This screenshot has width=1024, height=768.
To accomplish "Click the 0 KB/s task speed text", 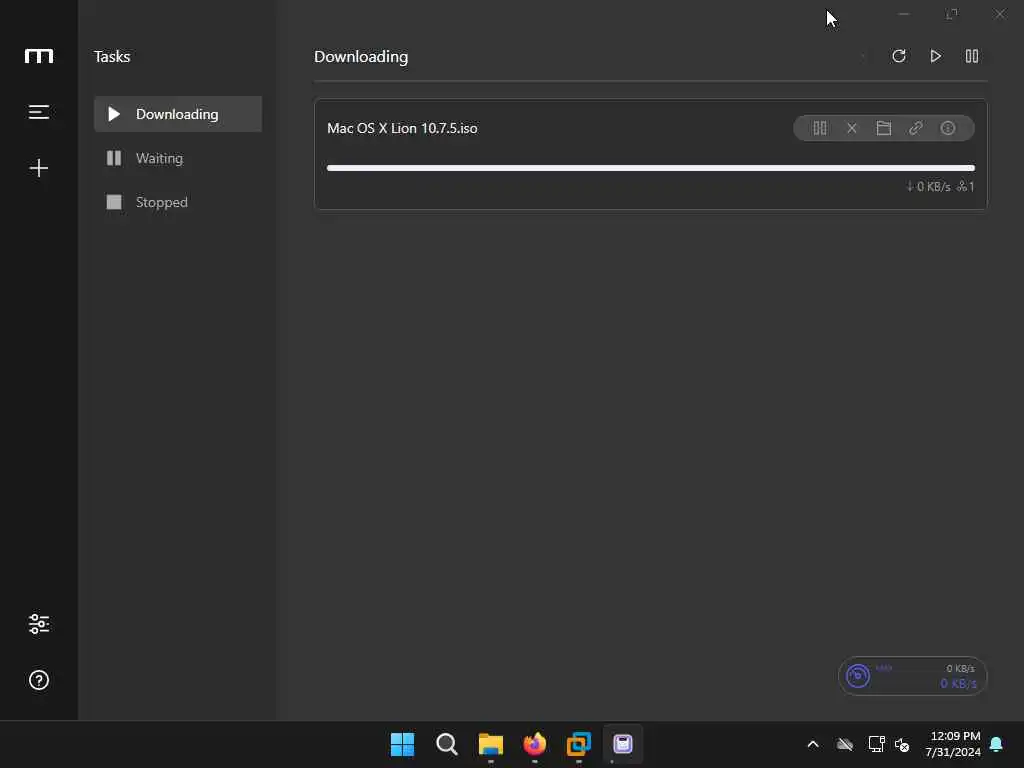I will point(928,187).
